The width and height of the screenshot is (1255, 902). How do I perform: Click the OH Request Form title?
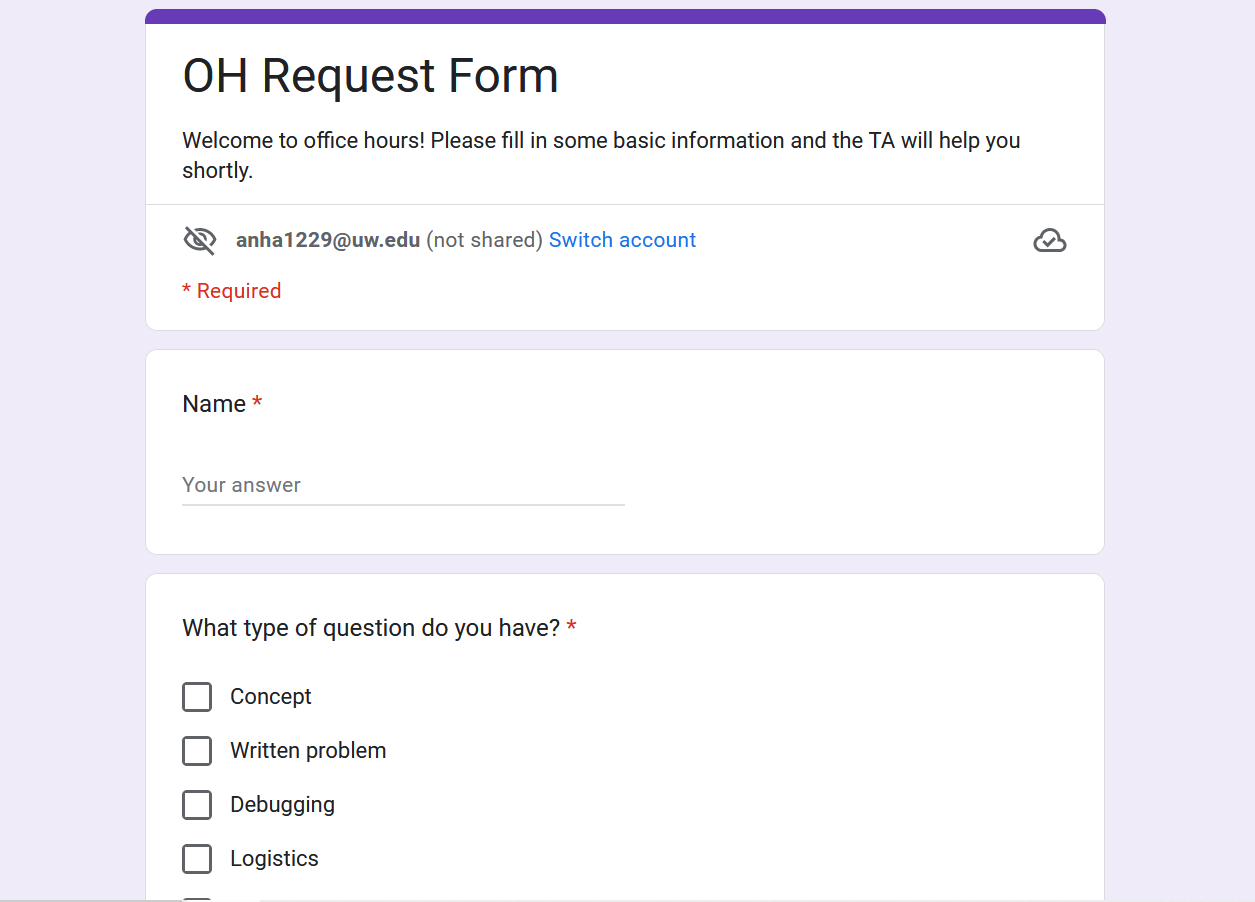point(370,76)
